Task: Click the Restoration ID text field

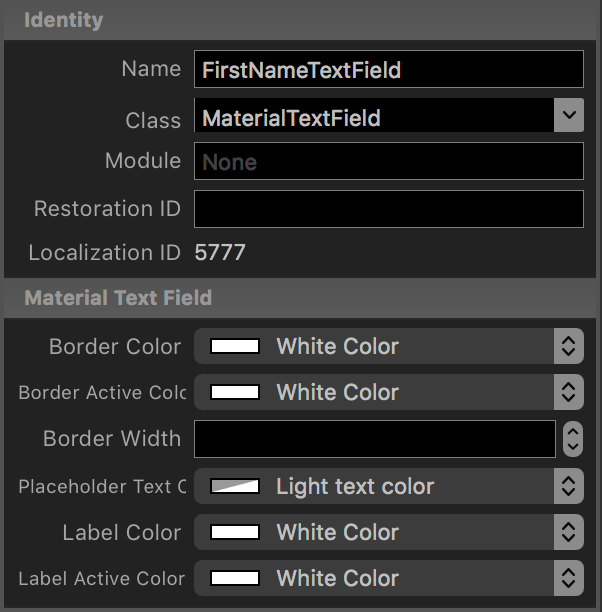Action: pyautogui.click(x=388, y=209)
